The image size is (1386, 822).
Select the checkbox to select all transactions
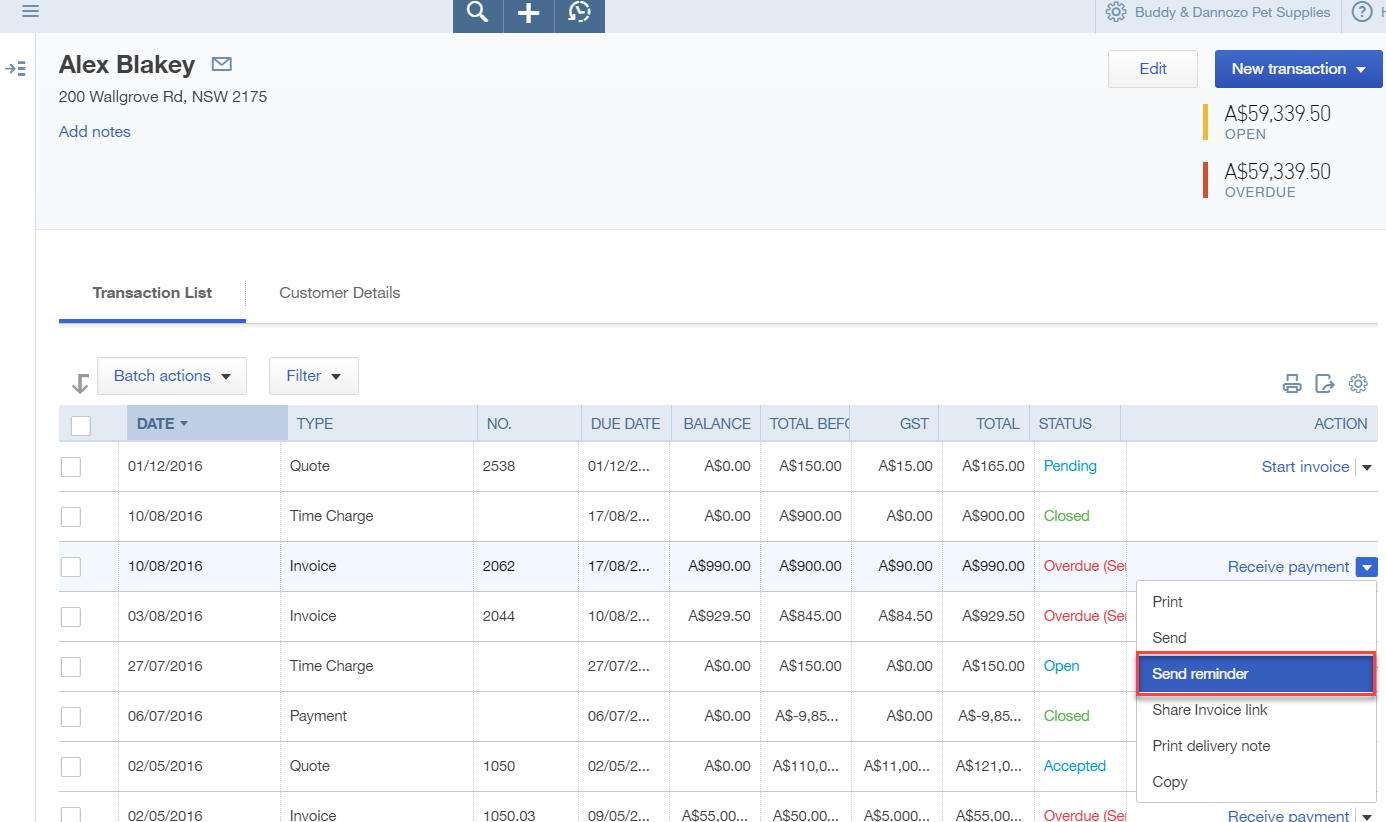(80, 425)
